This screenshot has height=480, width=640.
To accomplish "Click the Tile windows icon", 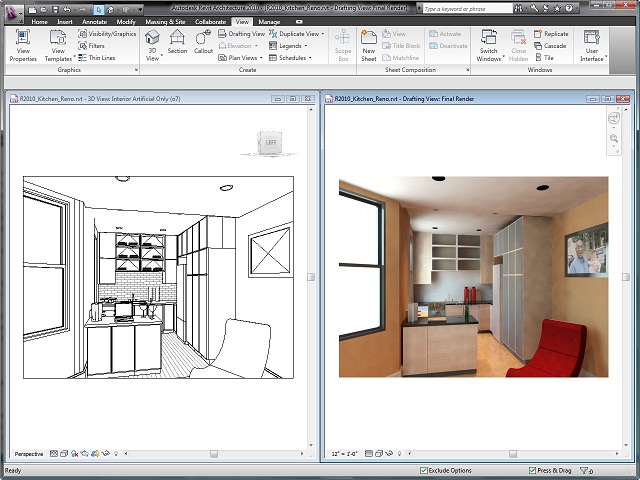I will pos(544,58).
